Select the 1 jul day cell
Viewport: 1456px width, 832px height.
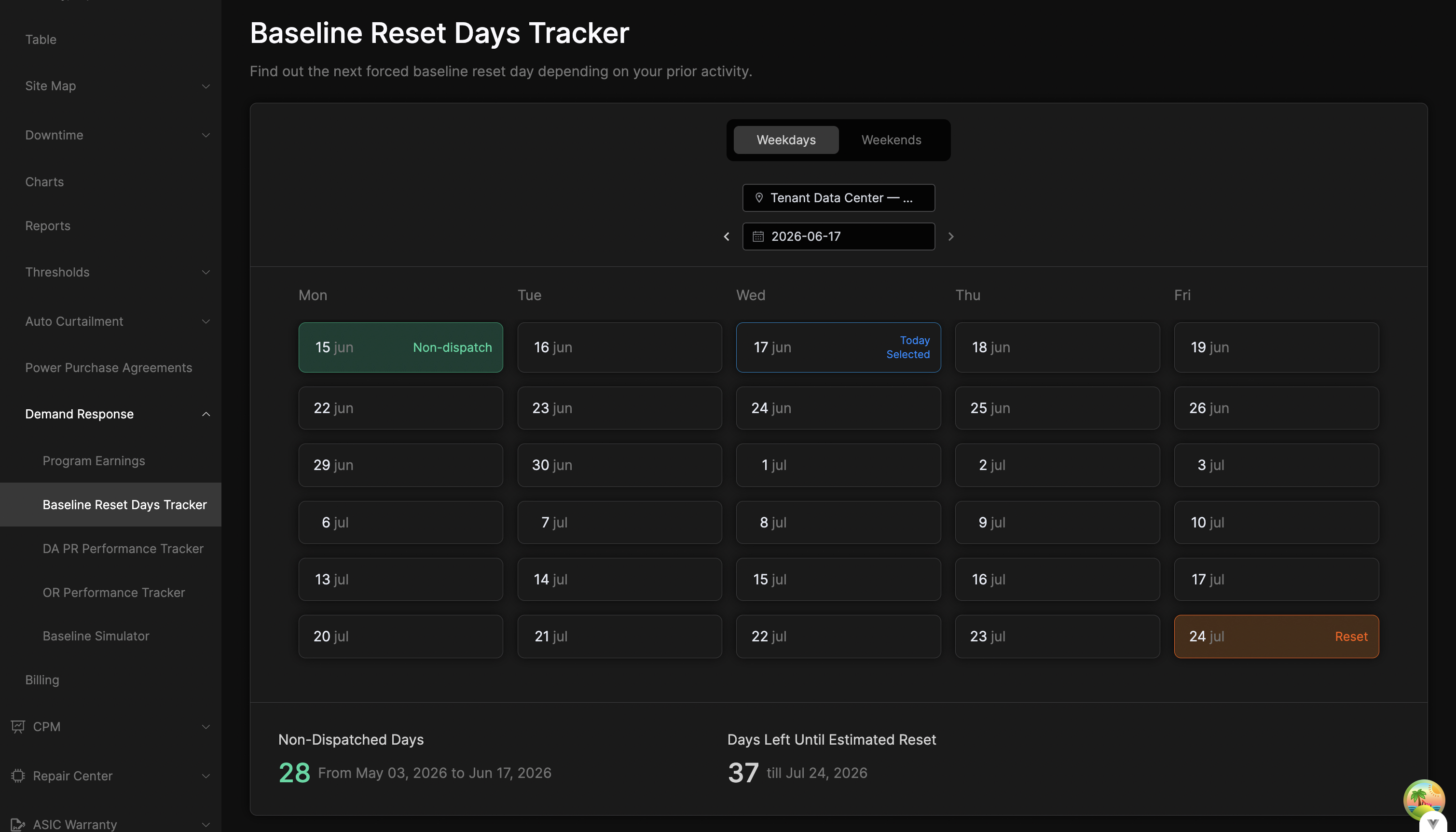[838, 465]
